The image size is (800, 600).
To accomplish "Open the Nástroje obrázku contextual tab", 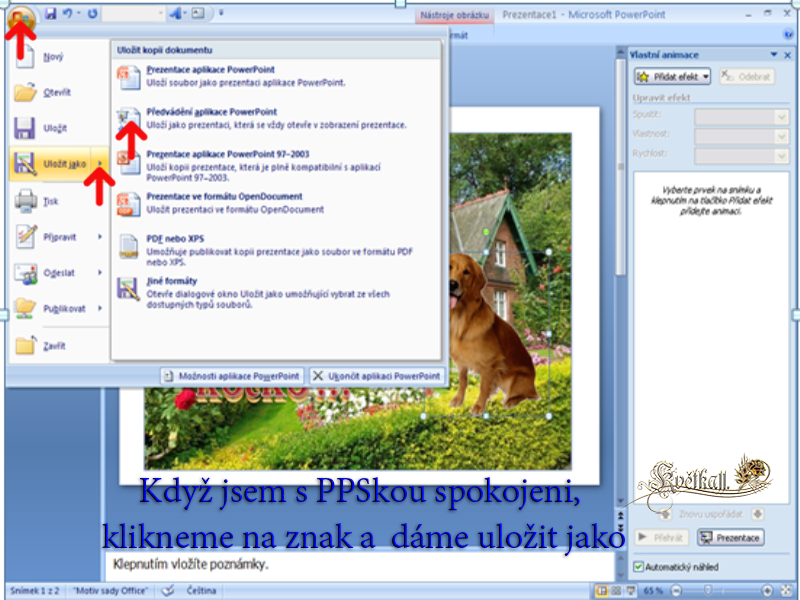I will [x=454, y=15].
